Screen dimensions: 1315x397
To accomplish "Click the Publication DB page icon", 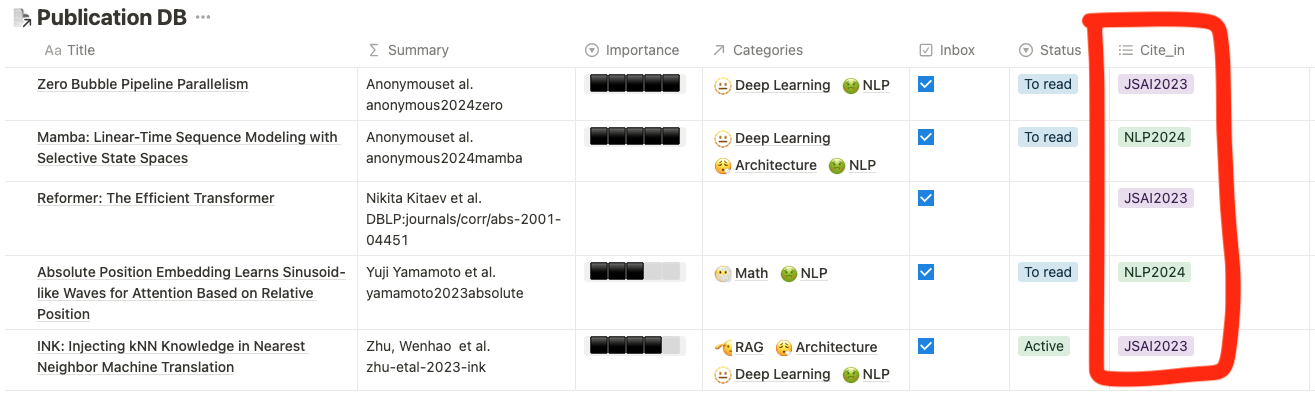I will click(20, 17).
